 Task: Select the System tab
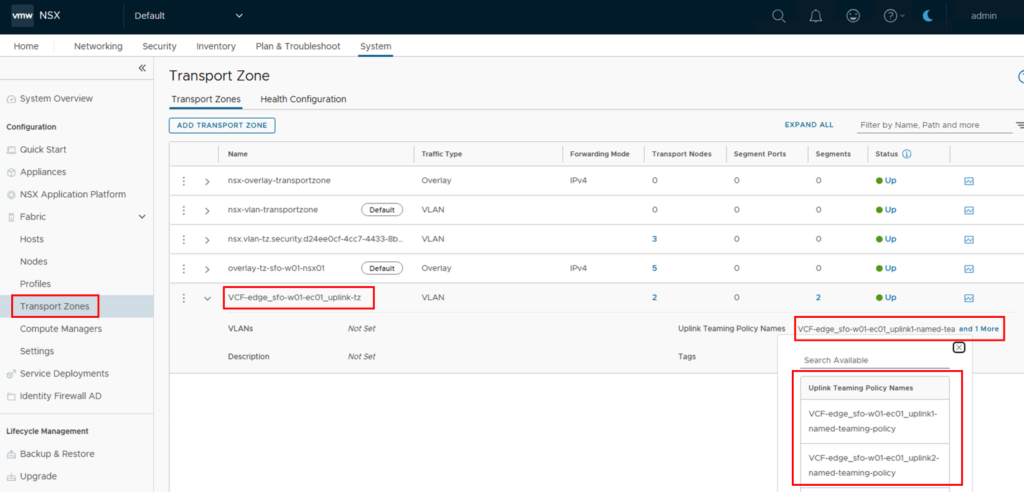tap(376, 46)
